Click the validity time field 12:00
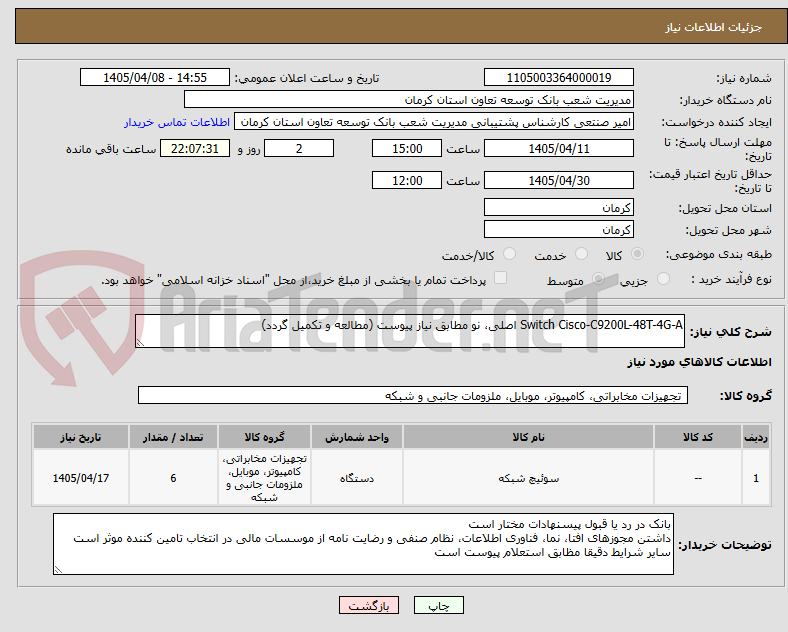This screenshot has height=632, width=788. point(407,180)
